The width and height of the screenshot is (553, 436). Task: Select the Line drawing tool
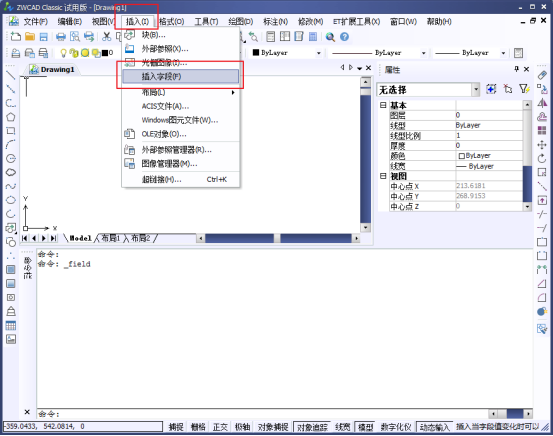[x=11, y=75]
